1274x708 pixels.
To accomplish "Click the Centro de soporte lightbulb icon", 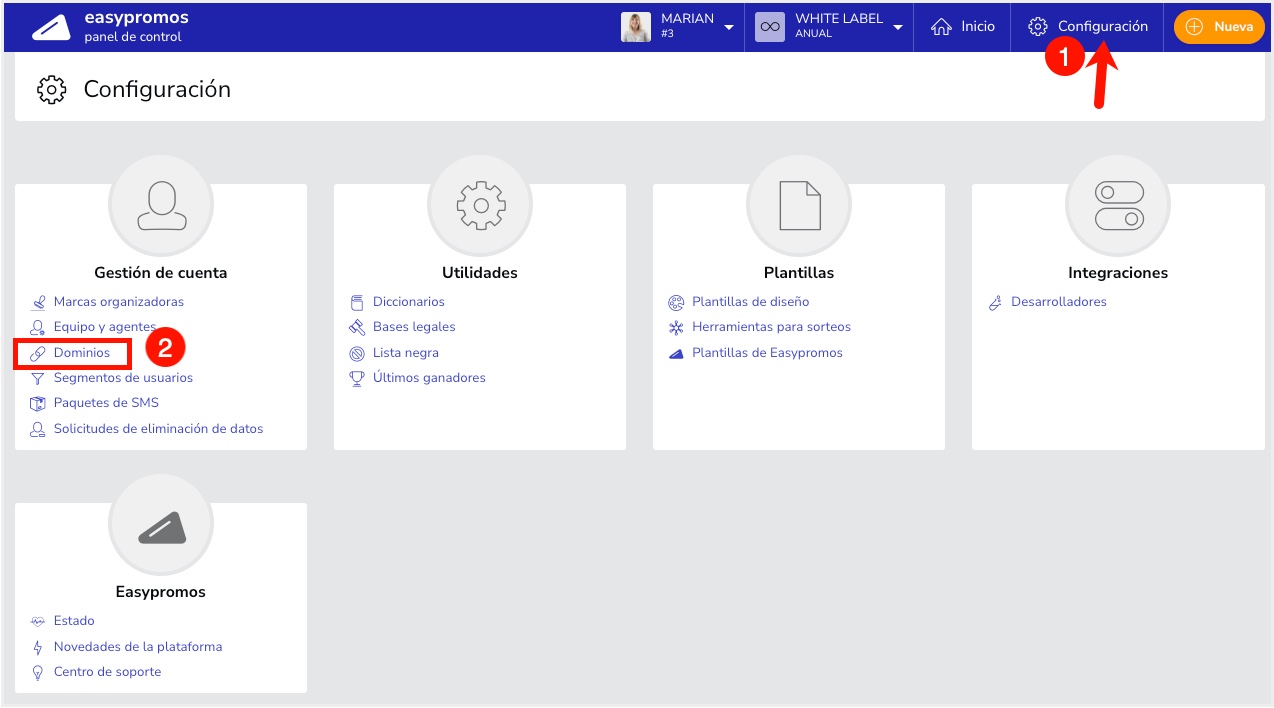I will click(38, 672).
